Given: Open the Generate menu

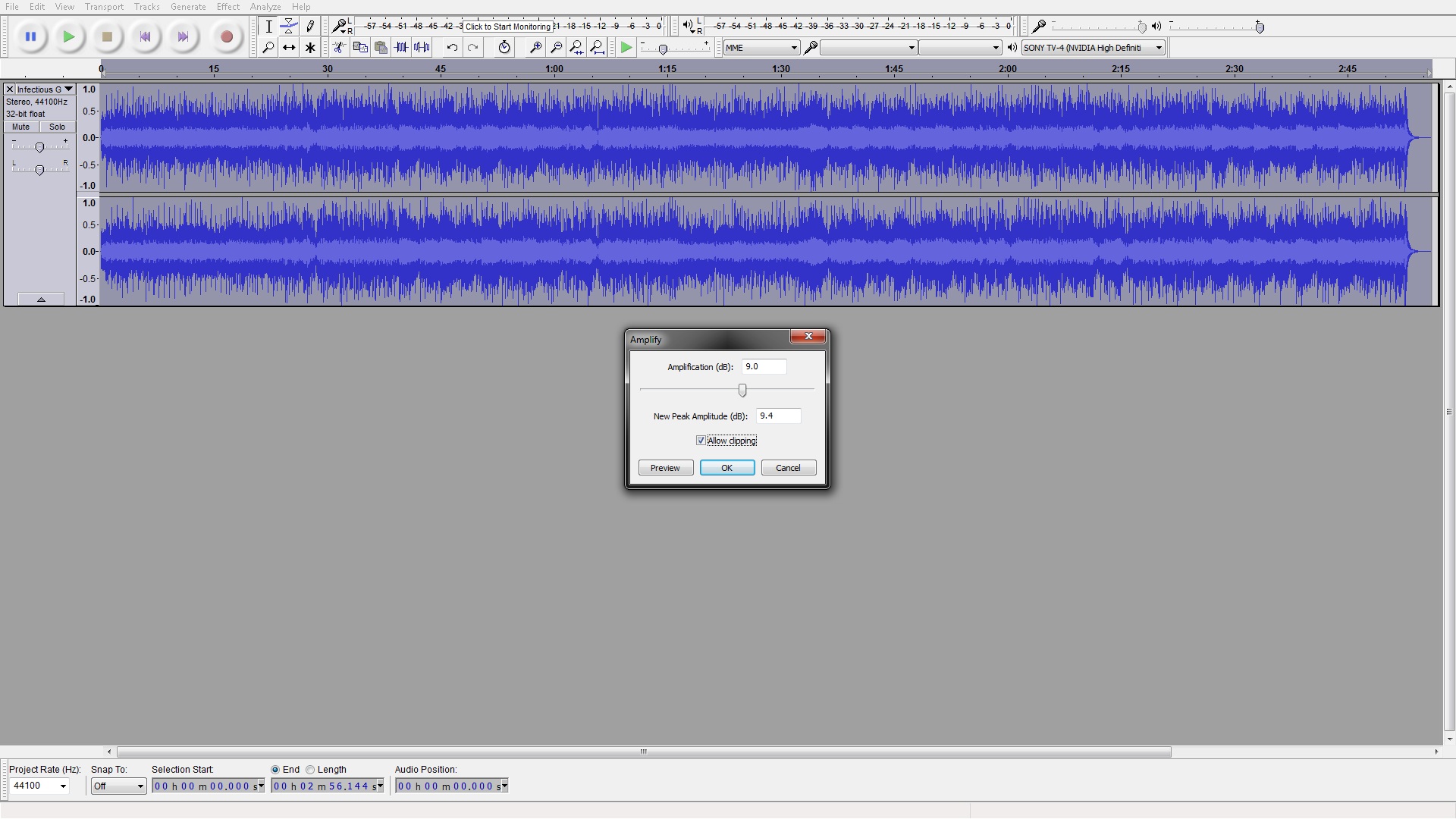Looking at the screenshot, I should [188, 7].
